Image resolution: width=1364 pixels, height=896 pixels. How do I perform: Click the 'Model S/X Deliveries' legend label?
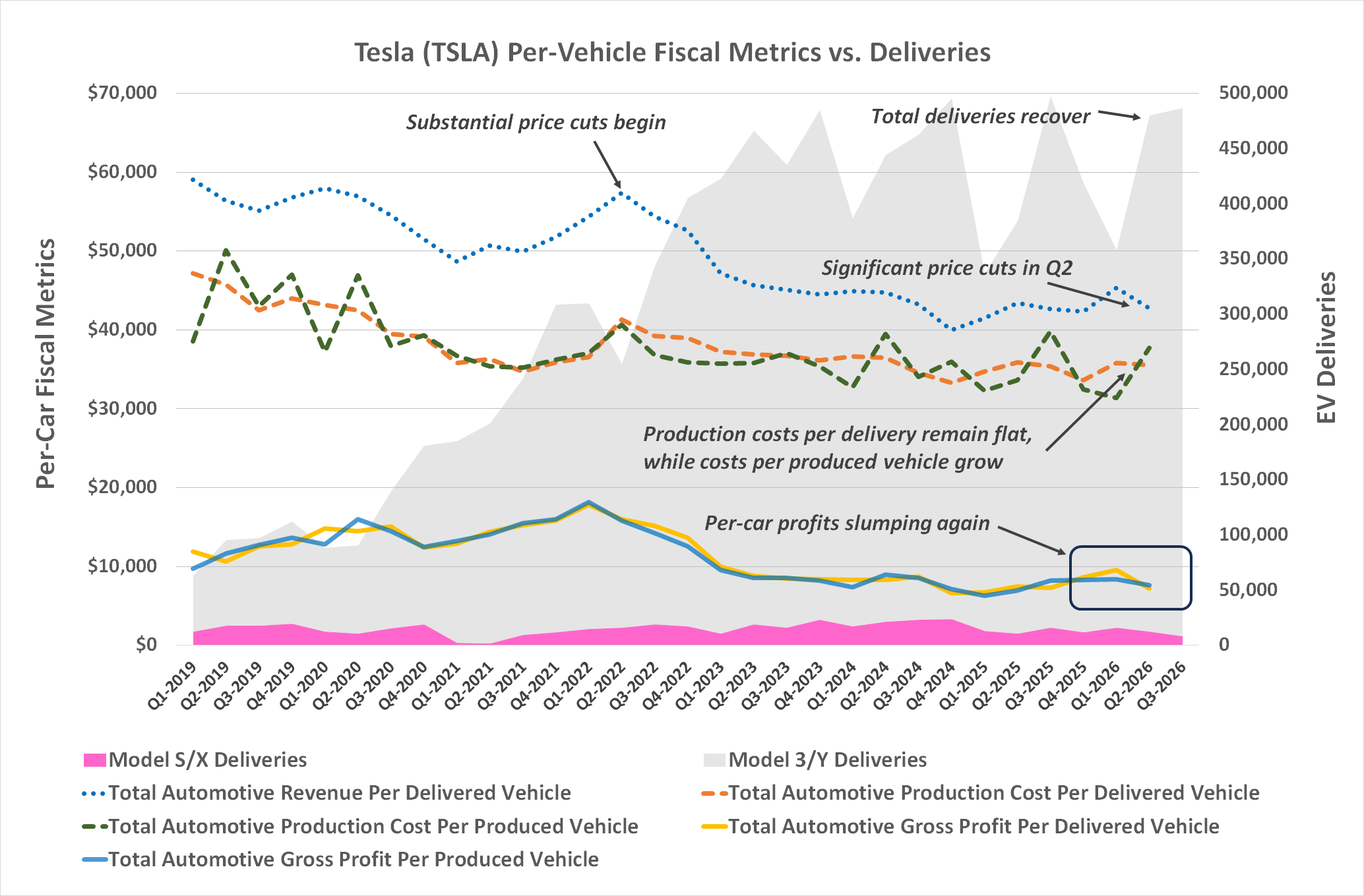[x=208, y=760]
